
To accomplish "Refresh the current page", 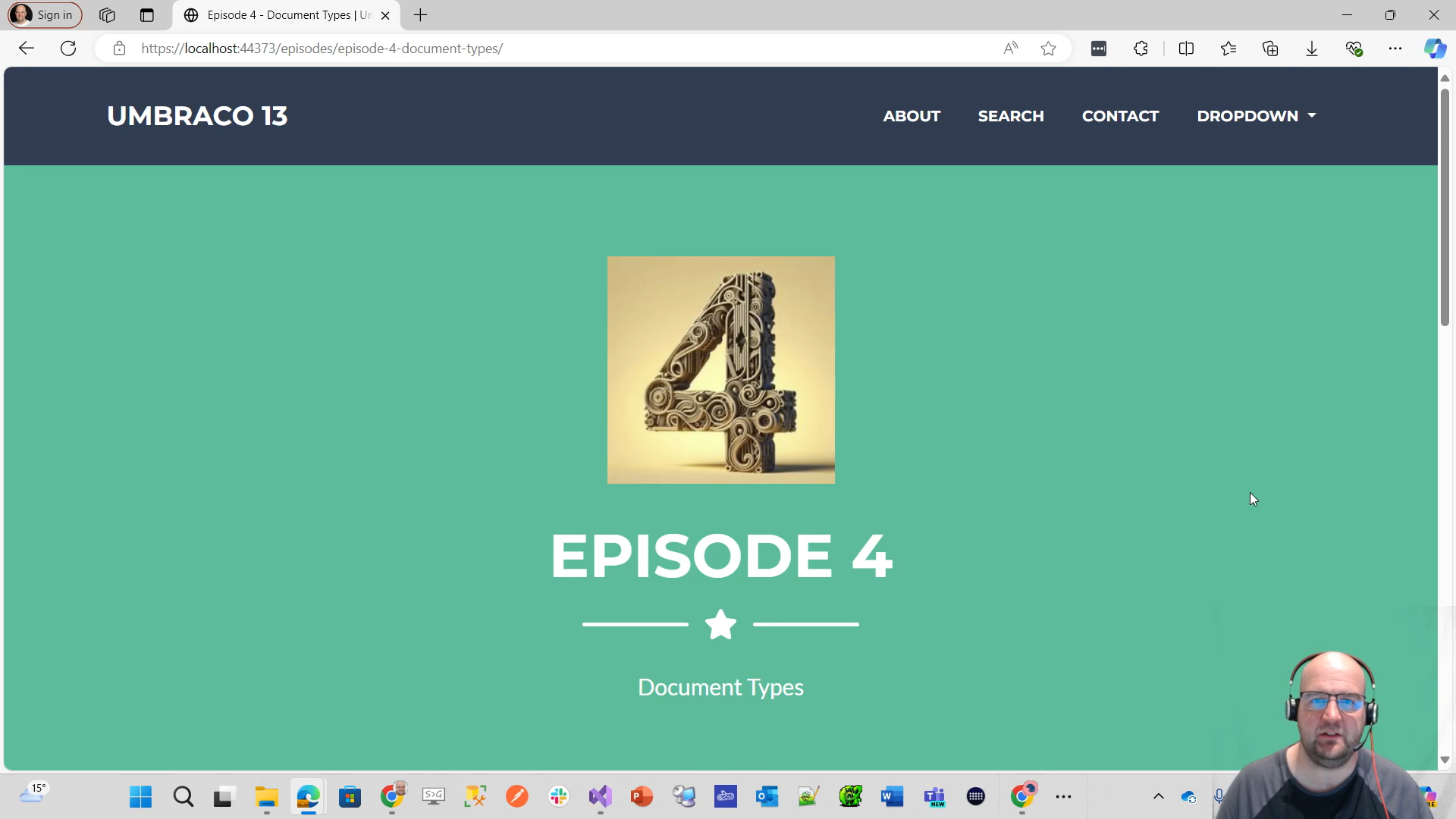I will (68, 48).
